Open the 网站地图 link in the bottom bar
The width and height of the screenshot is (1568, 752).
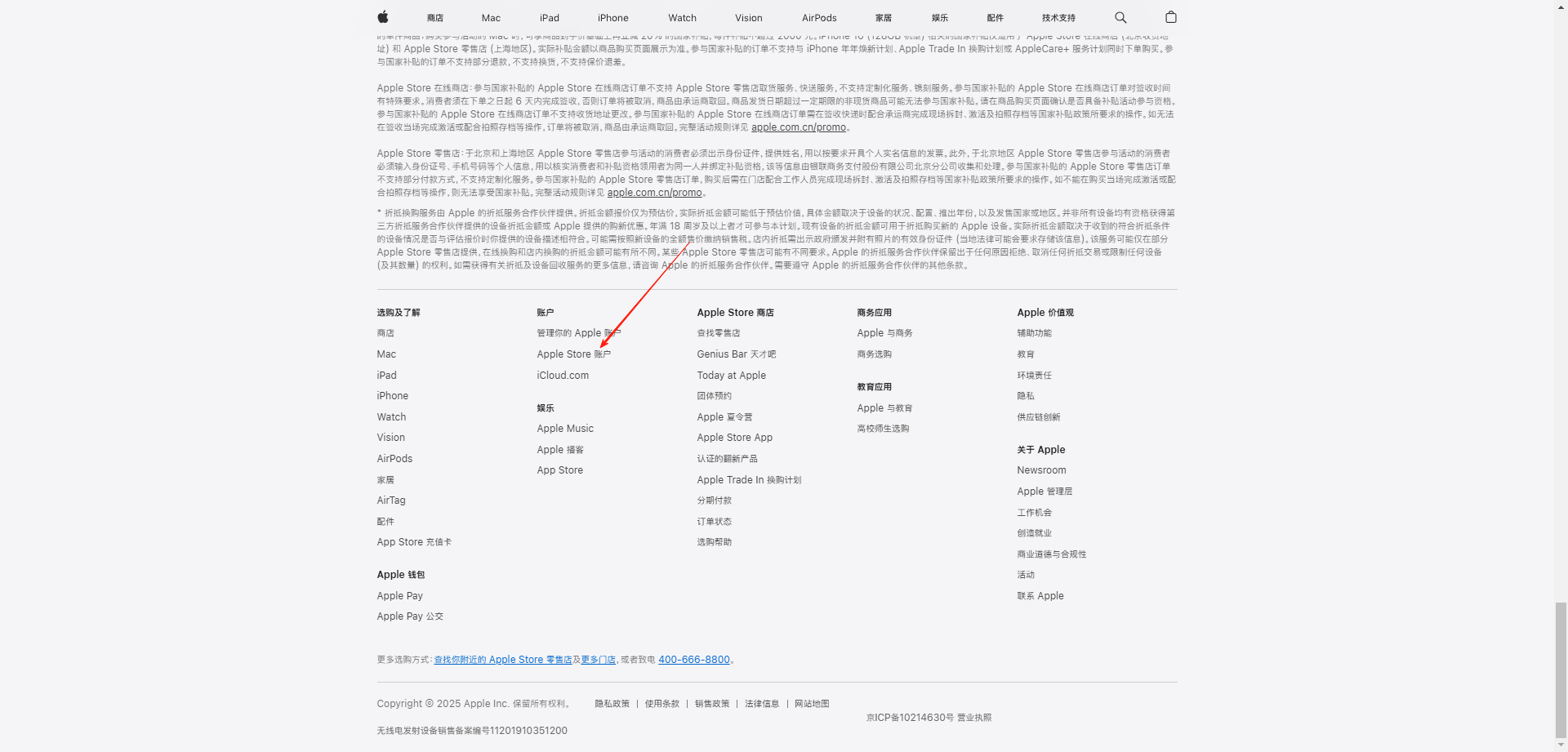[x=812, y=704]
